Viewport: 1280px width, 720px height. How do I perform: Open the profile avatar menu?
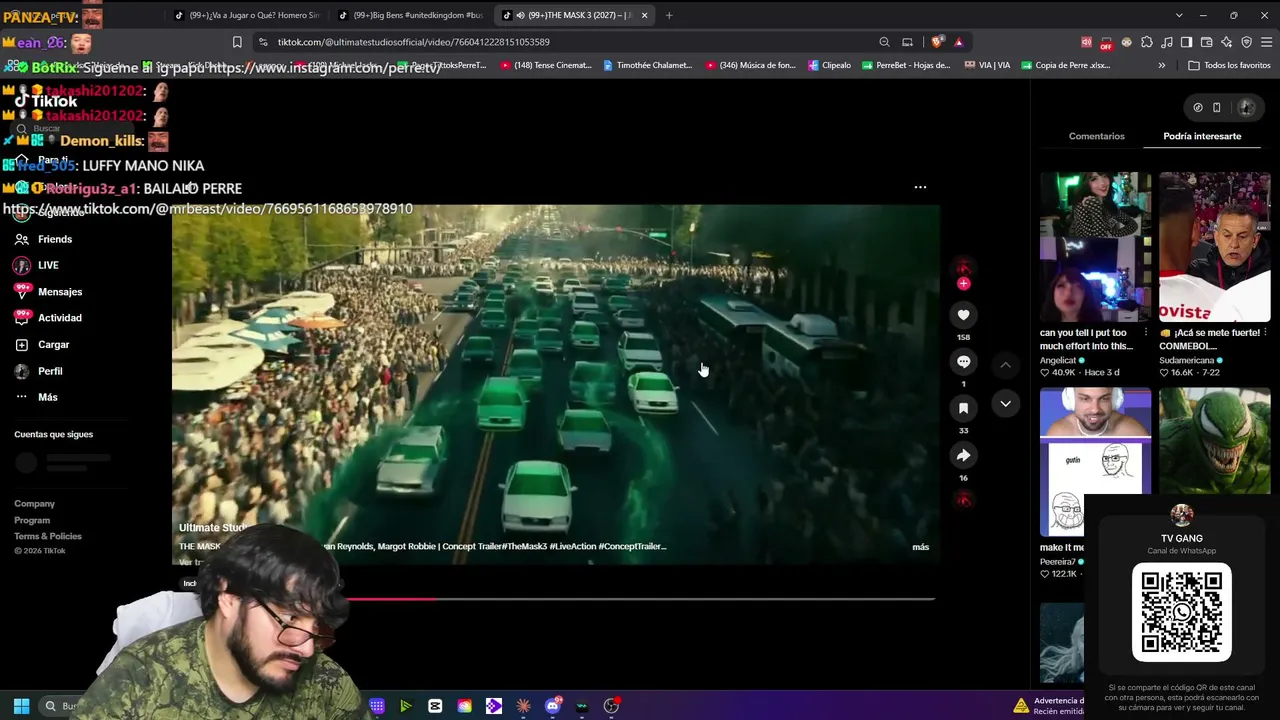(x=1246, y=107)
